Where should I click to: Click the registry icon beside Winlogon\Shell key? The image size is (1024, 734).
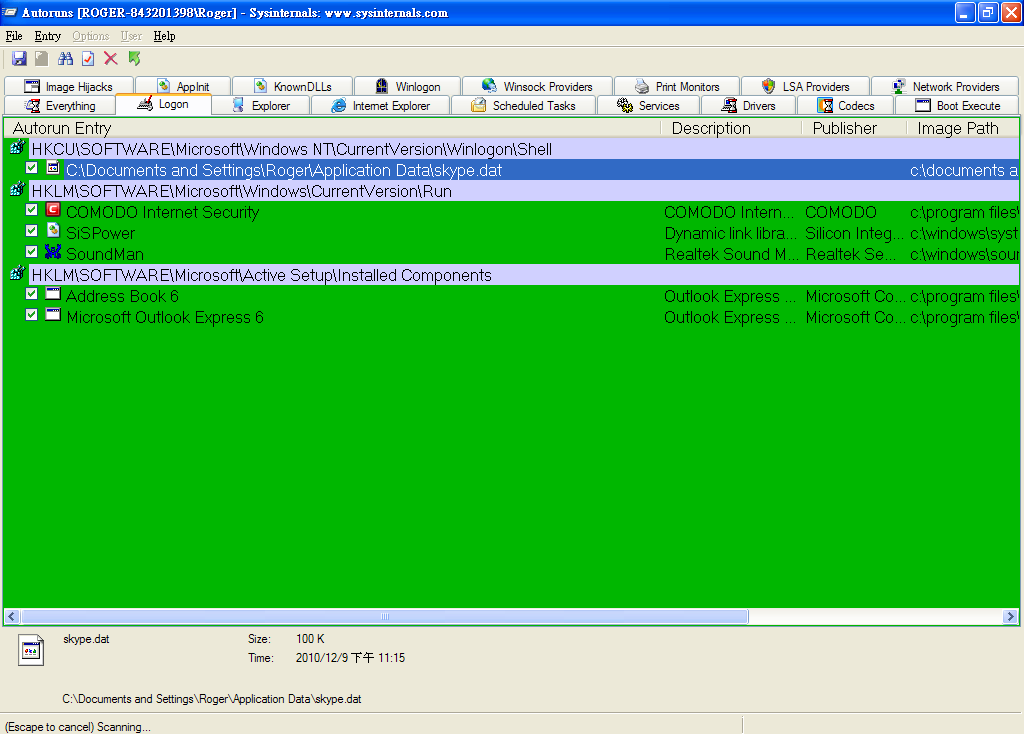tap(18, 148)
